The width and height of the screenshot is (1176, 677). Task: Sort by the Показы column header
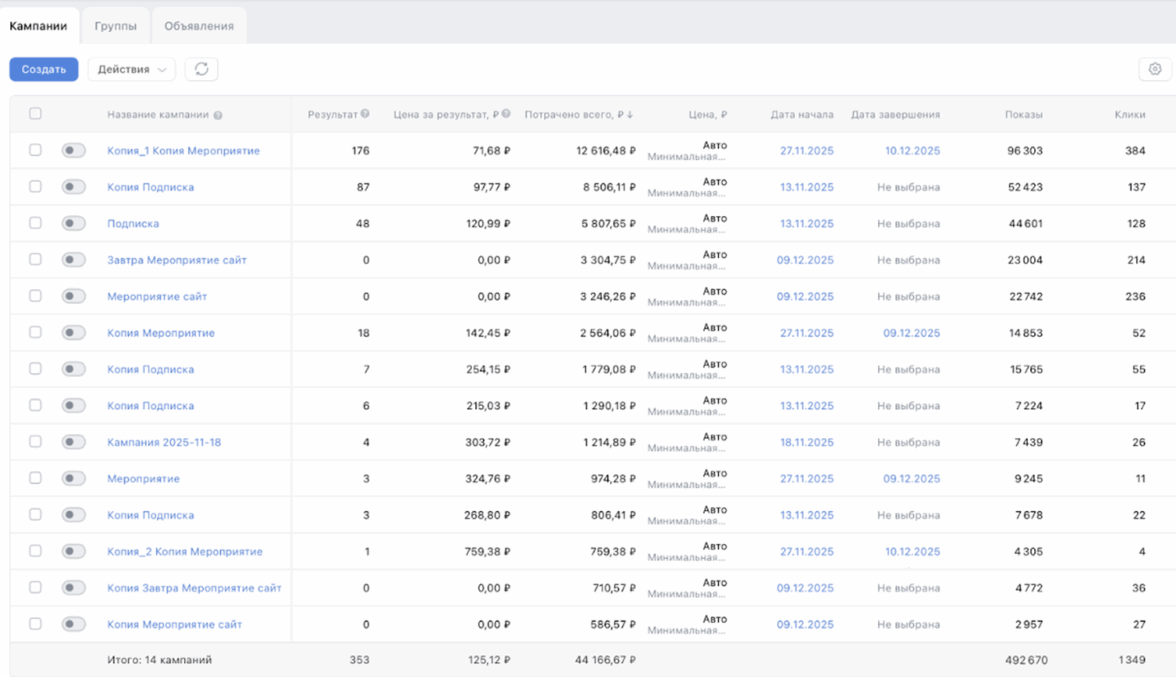coord(1023,115)
